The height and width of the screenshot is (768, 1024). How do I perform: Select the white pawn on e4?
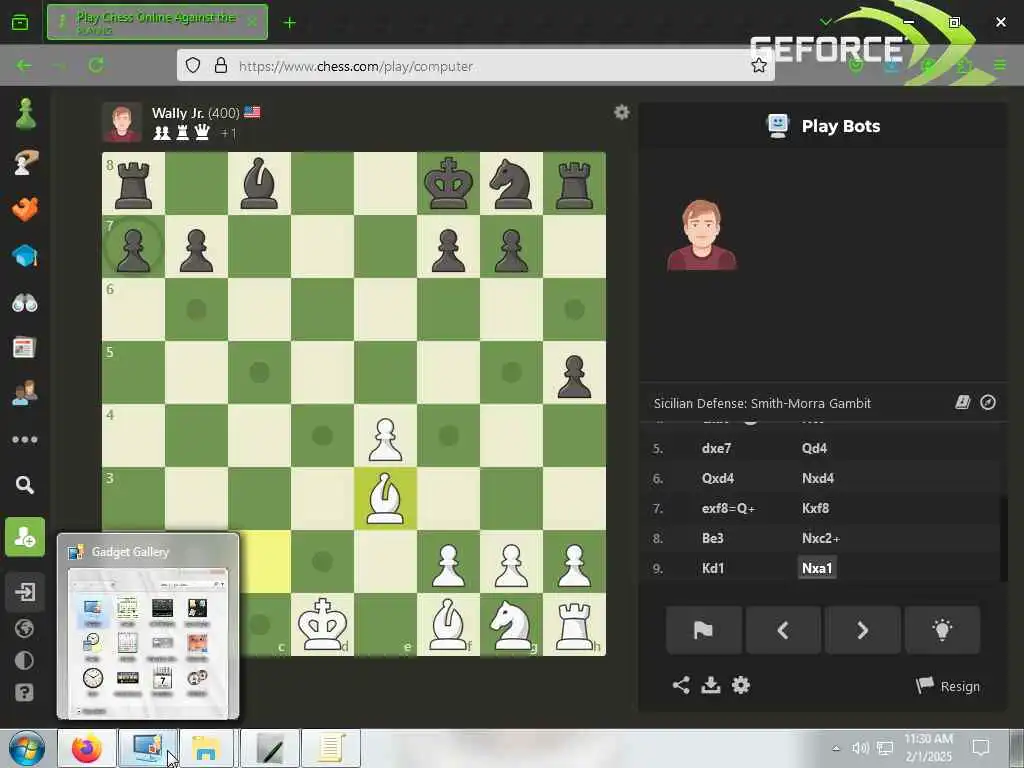[x=385, y=436]
